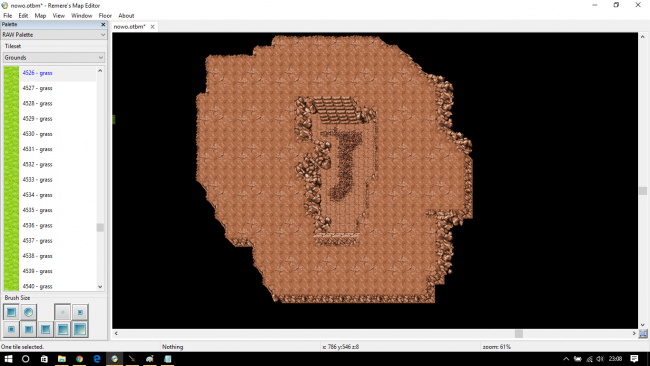The width and height of the screenshot is (650, 366).
Task: Open the Floor menu
Action: click(x=105, y=15)
